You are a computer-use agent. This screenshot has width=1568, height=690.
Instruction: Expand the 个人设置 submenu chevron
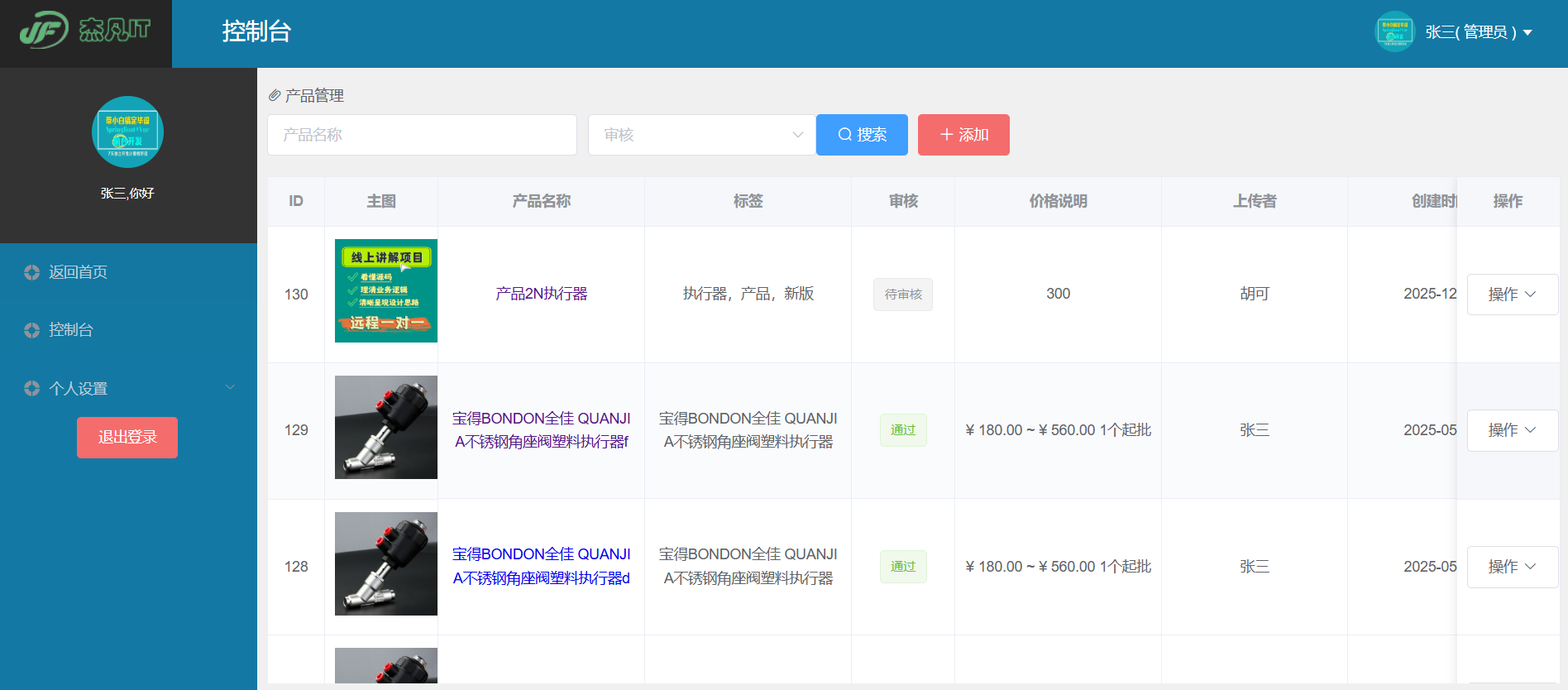[x=231, y=387]
